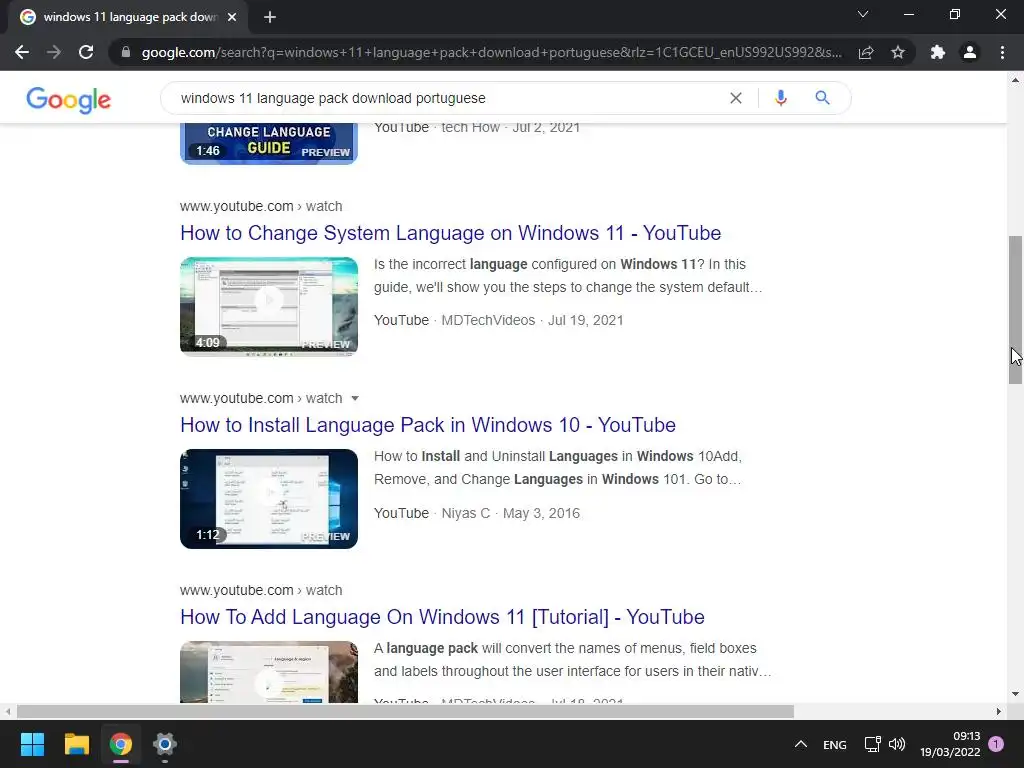The image size is (1024, 768).
Task: Click the vertical scrollbar down arrow
Action: 1015,694
